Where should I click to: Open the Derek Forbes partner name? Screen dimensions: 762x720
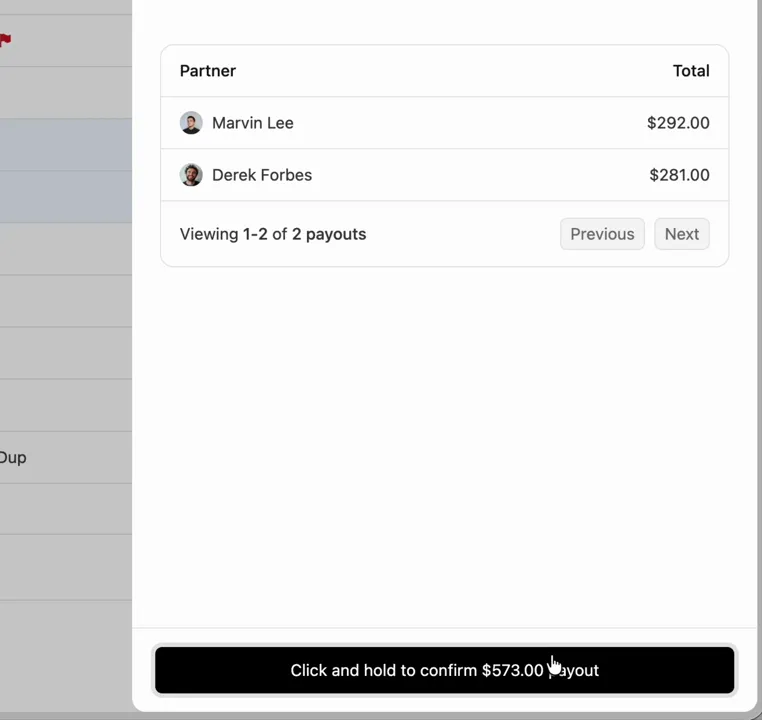coord(262,175)
